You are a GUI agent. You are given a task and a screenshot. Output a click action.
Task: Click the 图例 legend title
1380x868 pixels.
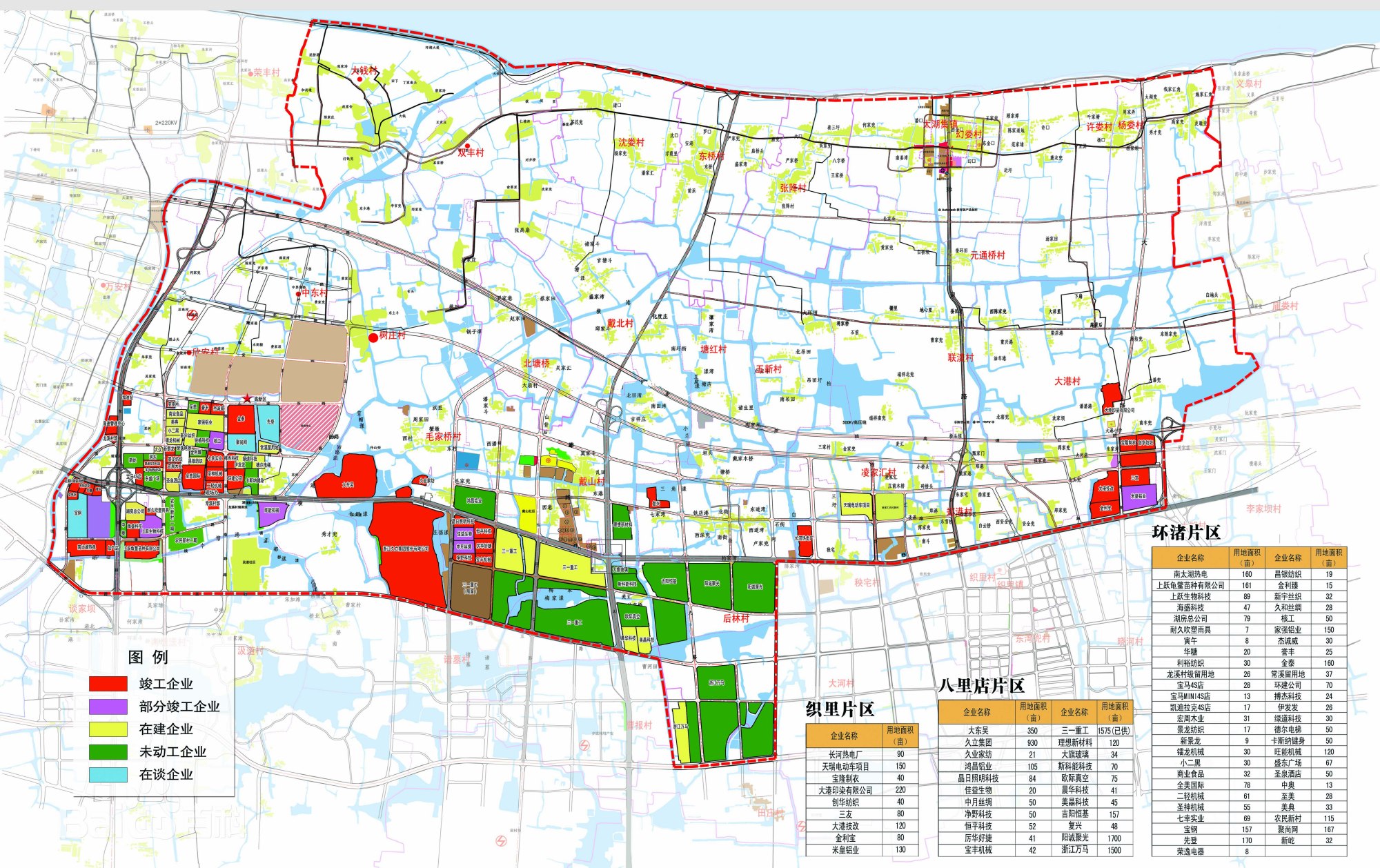tap(148, 657)
